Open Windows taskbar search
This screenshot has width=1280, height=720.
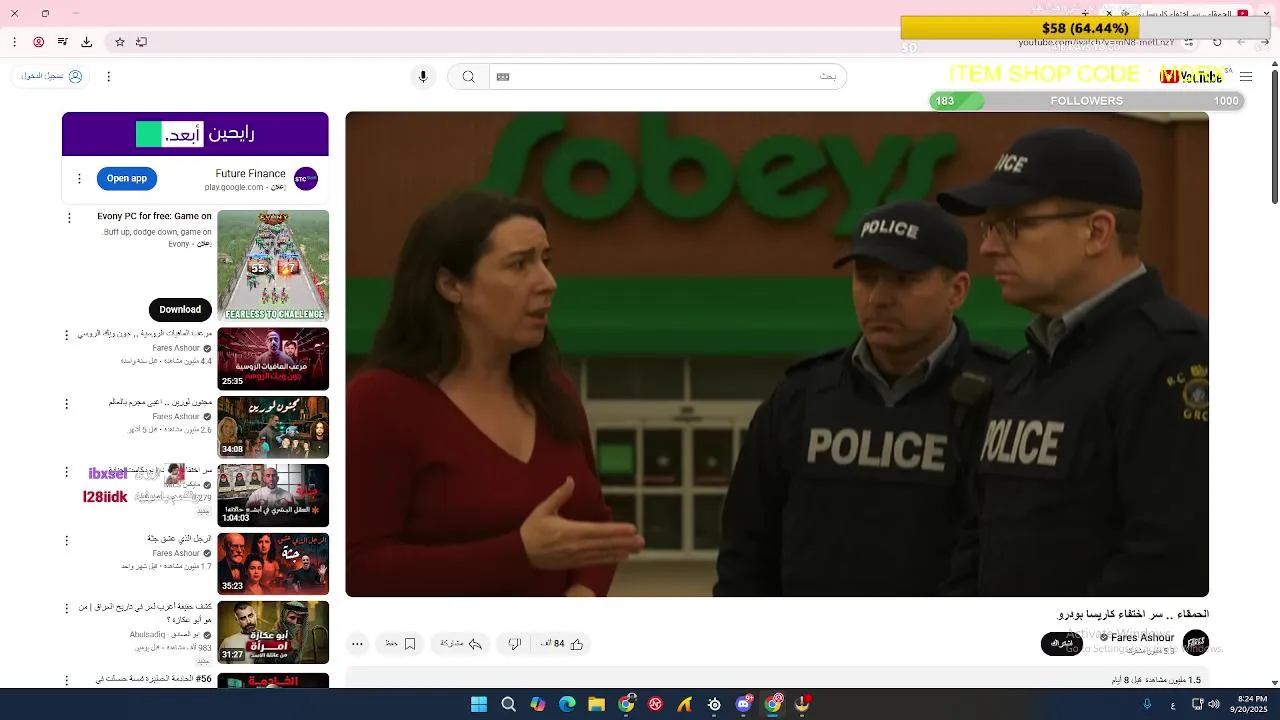pyautogui.click(x=508, y=704)
